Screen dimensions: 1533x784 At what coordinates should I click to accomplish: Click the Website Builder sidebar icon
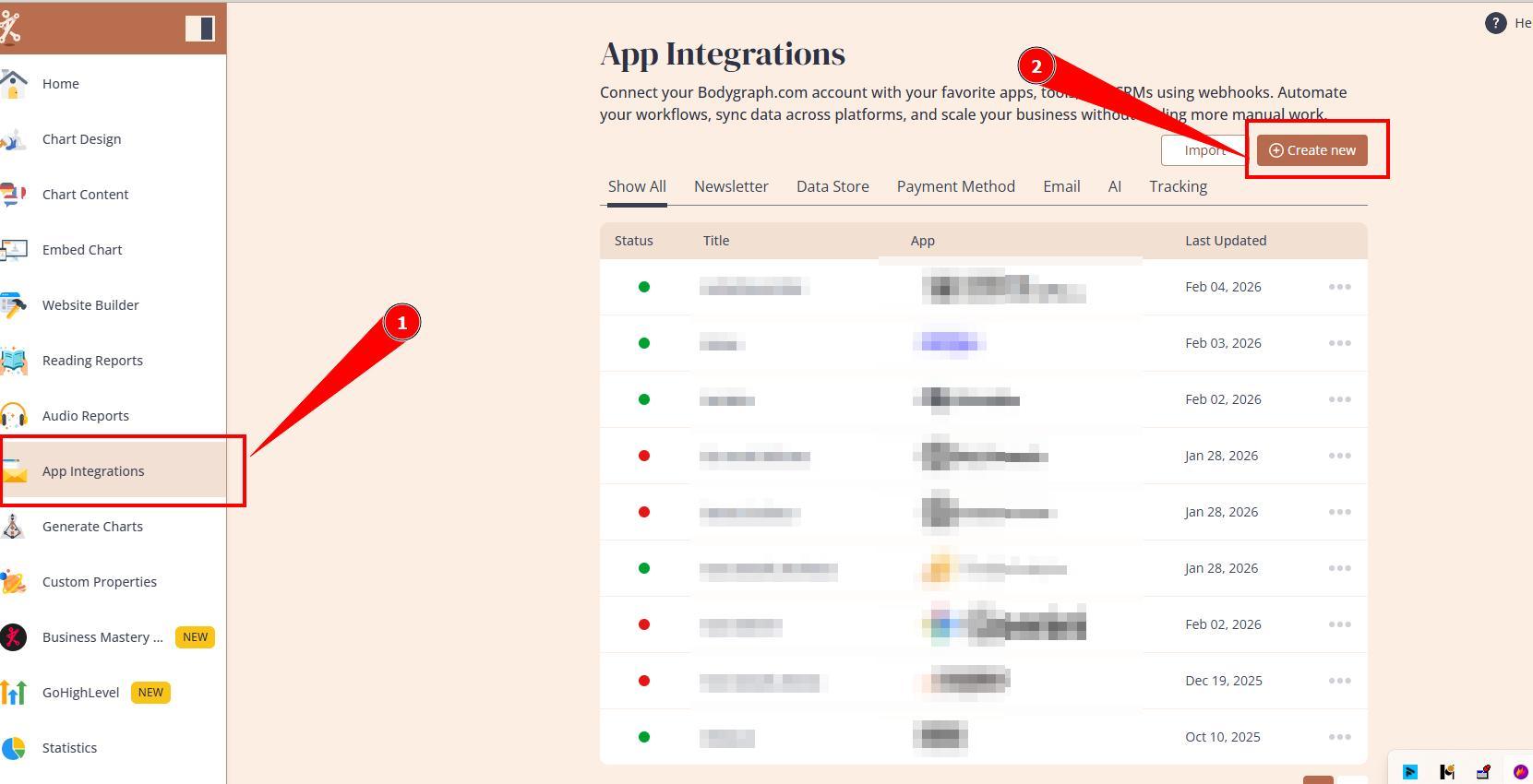click(x=13, y=305)
